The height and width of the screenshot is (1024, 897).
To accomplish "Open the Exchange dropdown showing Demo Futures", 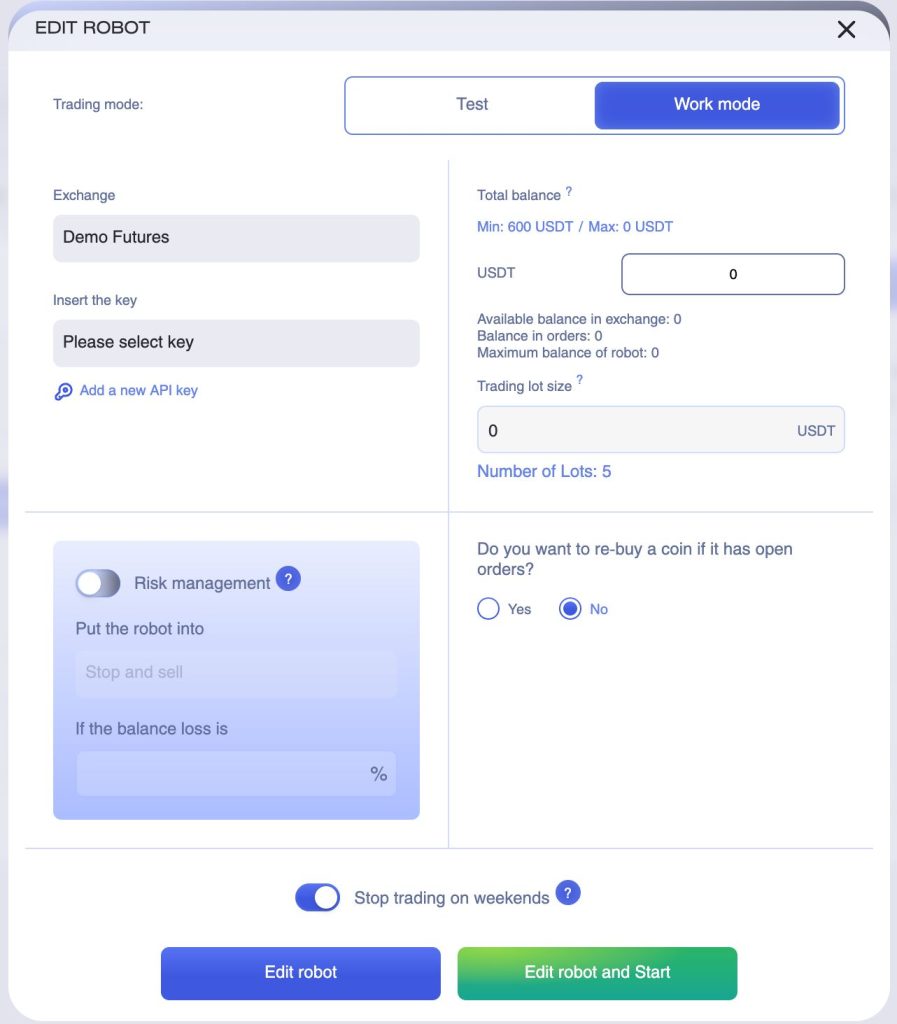I will pos(236,238).
